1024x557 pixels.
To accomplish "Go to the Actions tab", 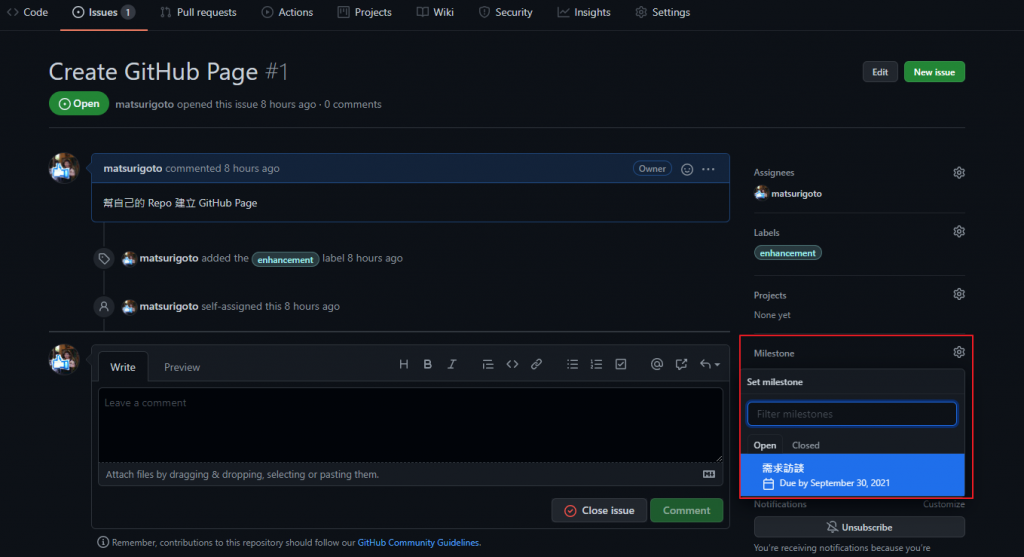I will pyautogui.click(x=287, y=12).
